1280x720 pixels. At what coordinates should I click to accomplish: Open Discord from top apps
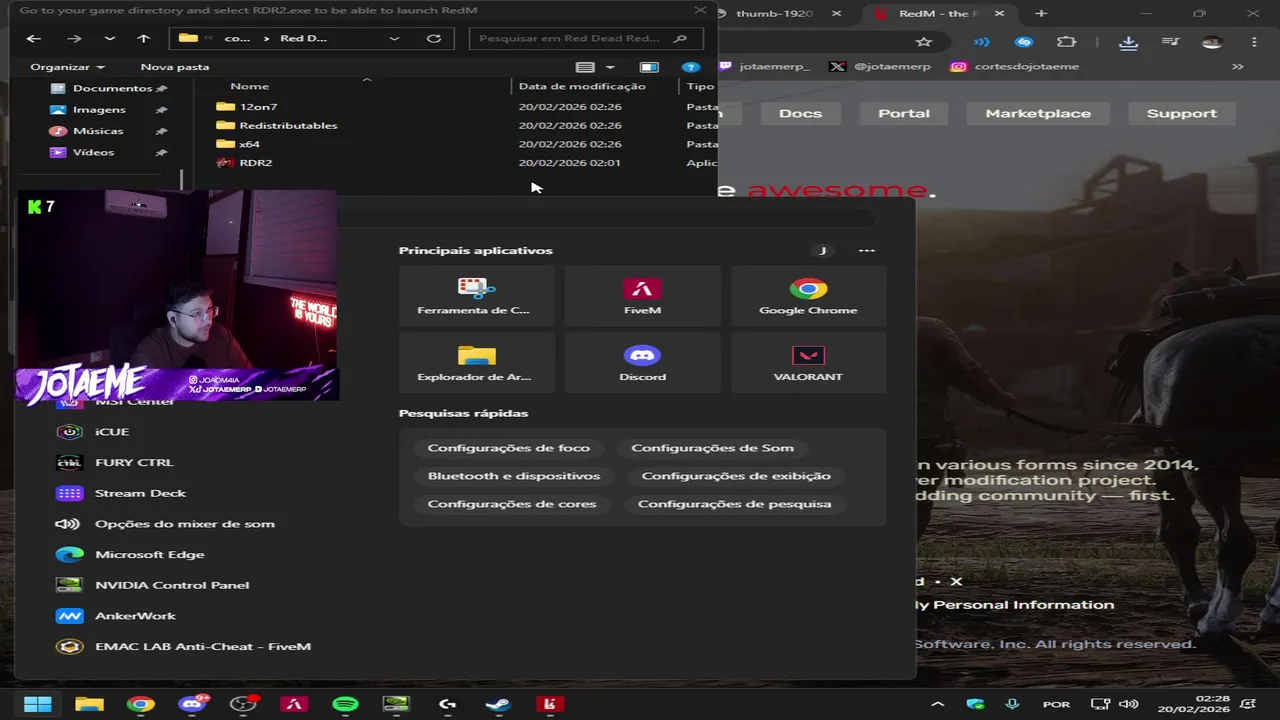point(642,363)
